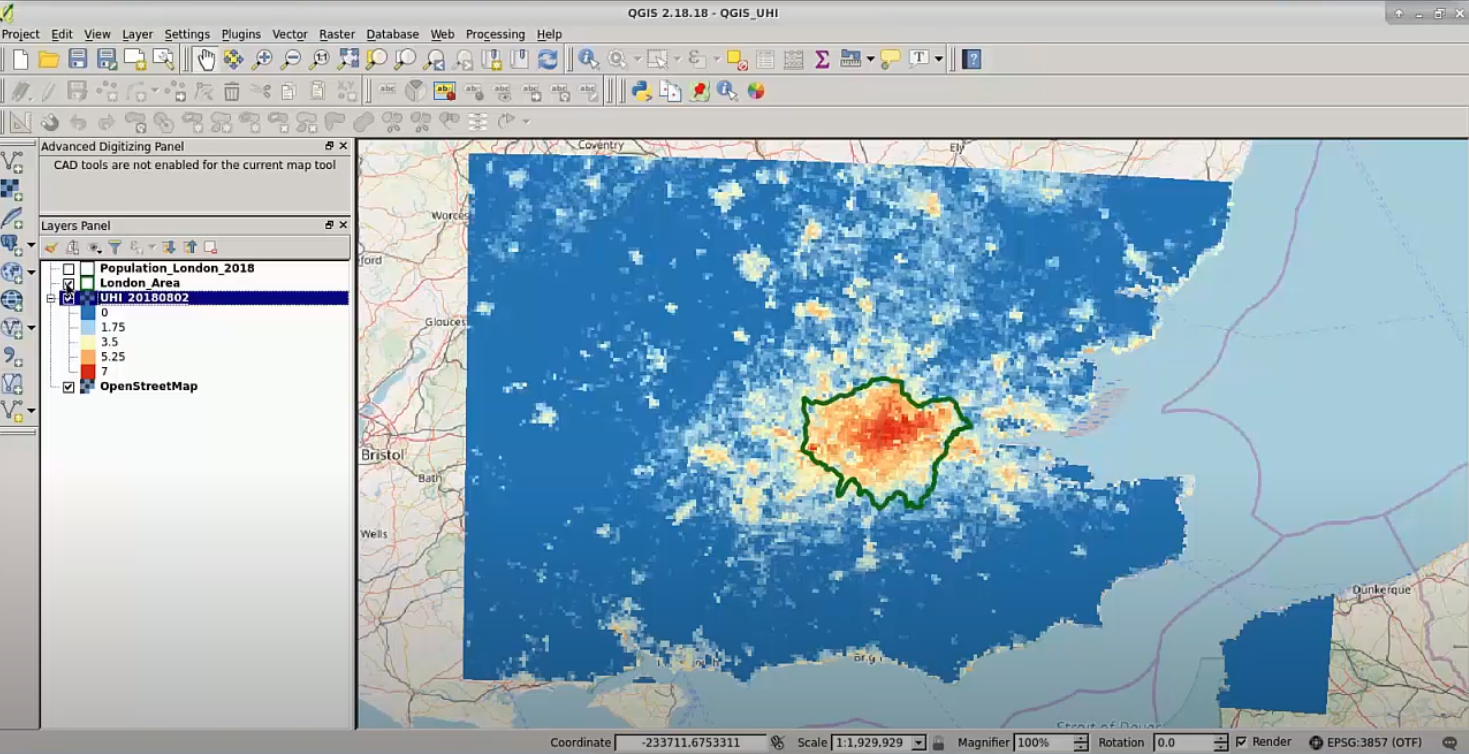
Task: Open select features dropdown arrow
Action: [x=675, y=59]
